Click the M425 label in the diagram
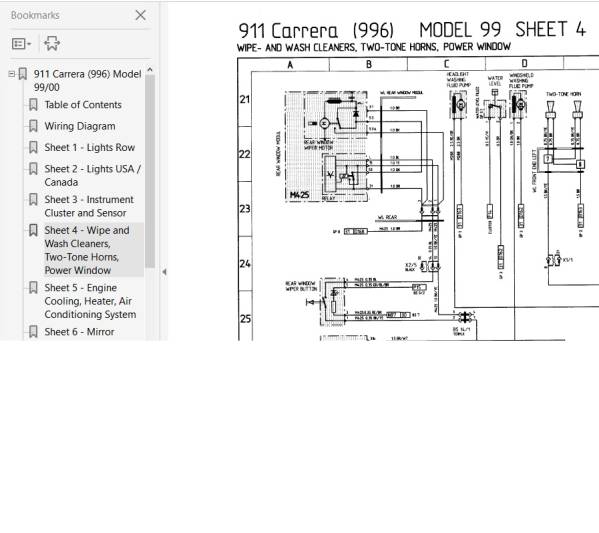 click(300, 195)
